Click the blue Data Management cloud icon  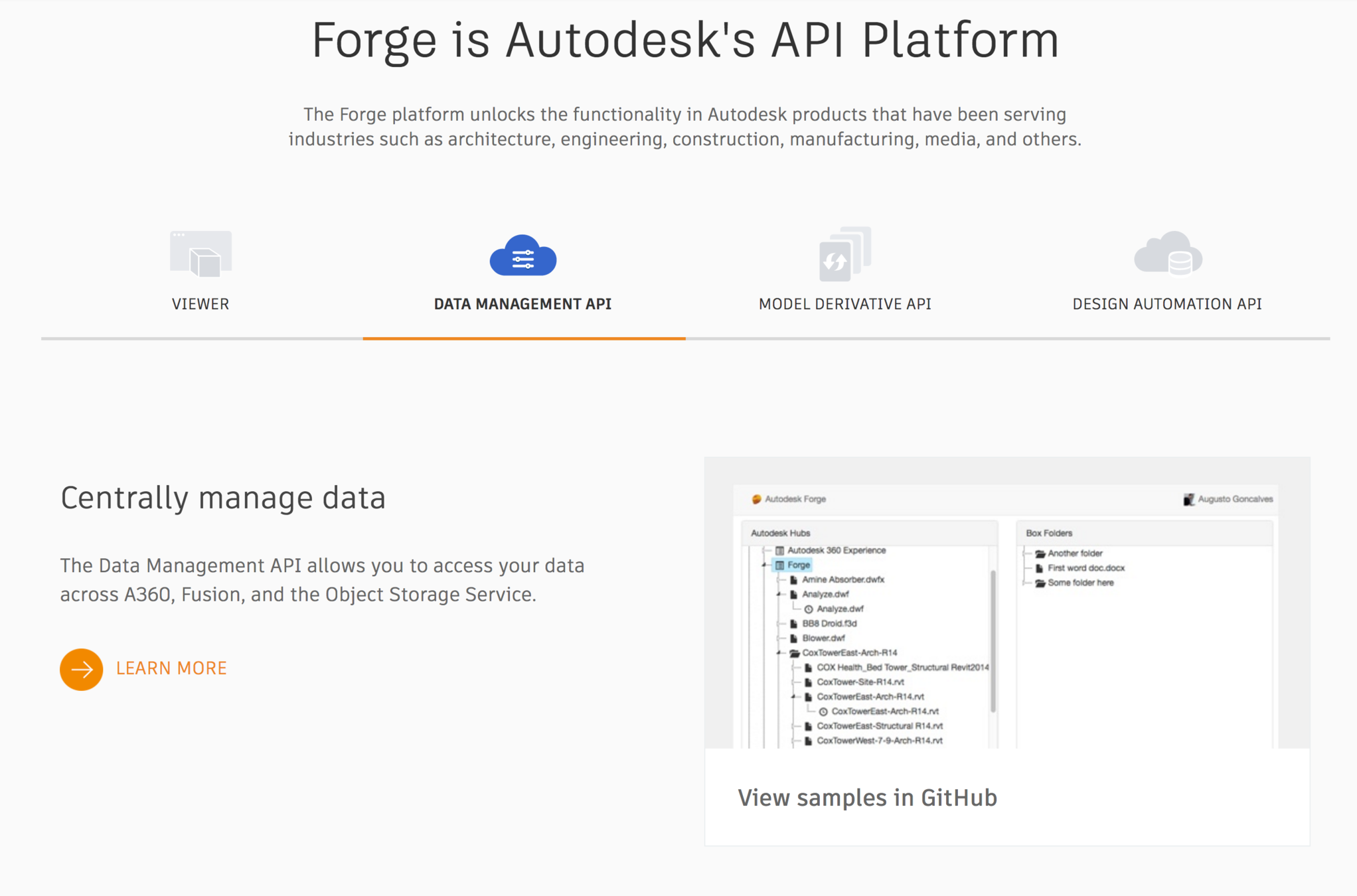pyautogui.click(x=523, y=256)
